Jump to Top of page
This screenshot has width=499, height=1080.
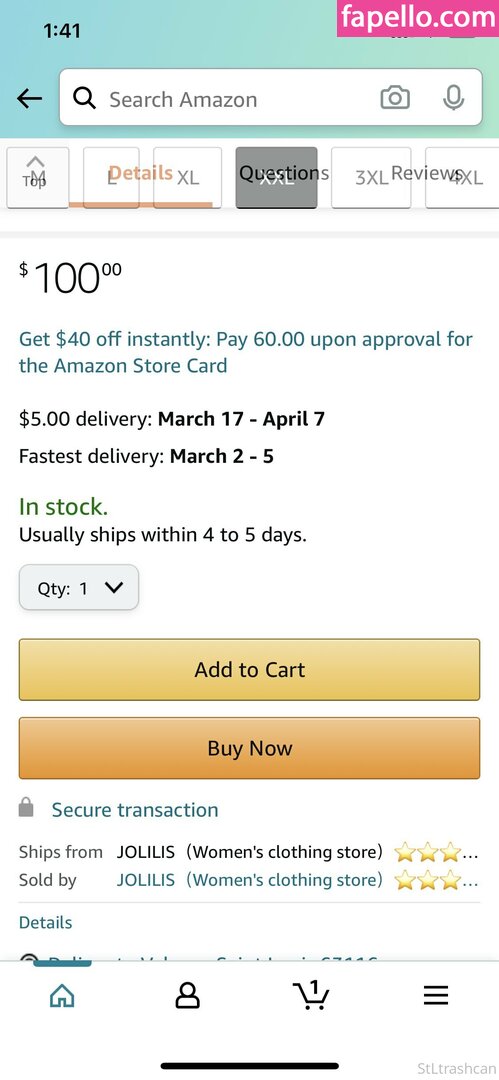click(34, 172)
